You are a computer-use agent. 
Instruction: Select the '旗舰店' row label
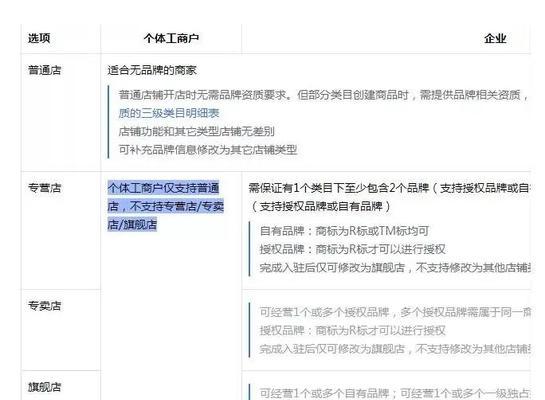pyautogui.click(x=44, y=386)
